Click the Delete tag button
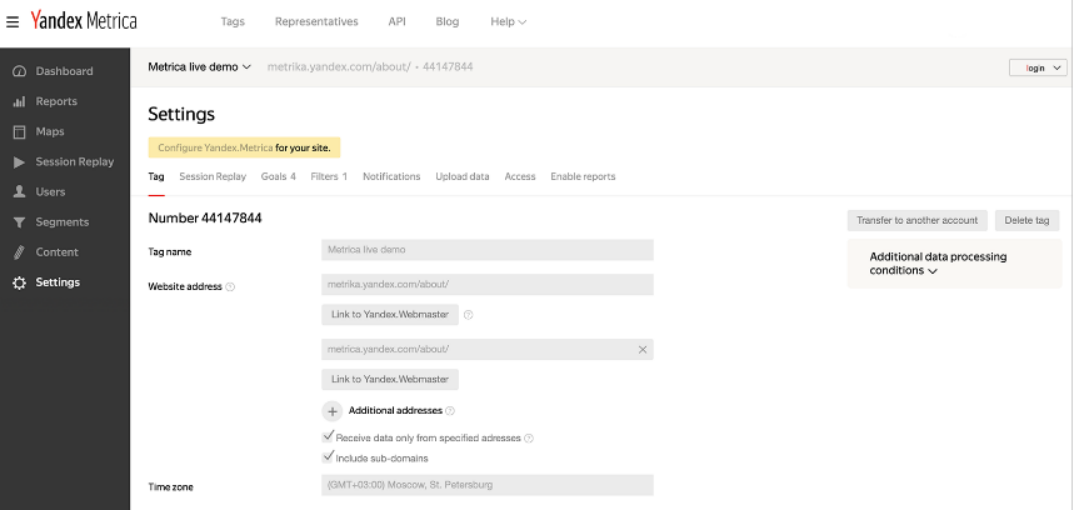 point(1027,220)
